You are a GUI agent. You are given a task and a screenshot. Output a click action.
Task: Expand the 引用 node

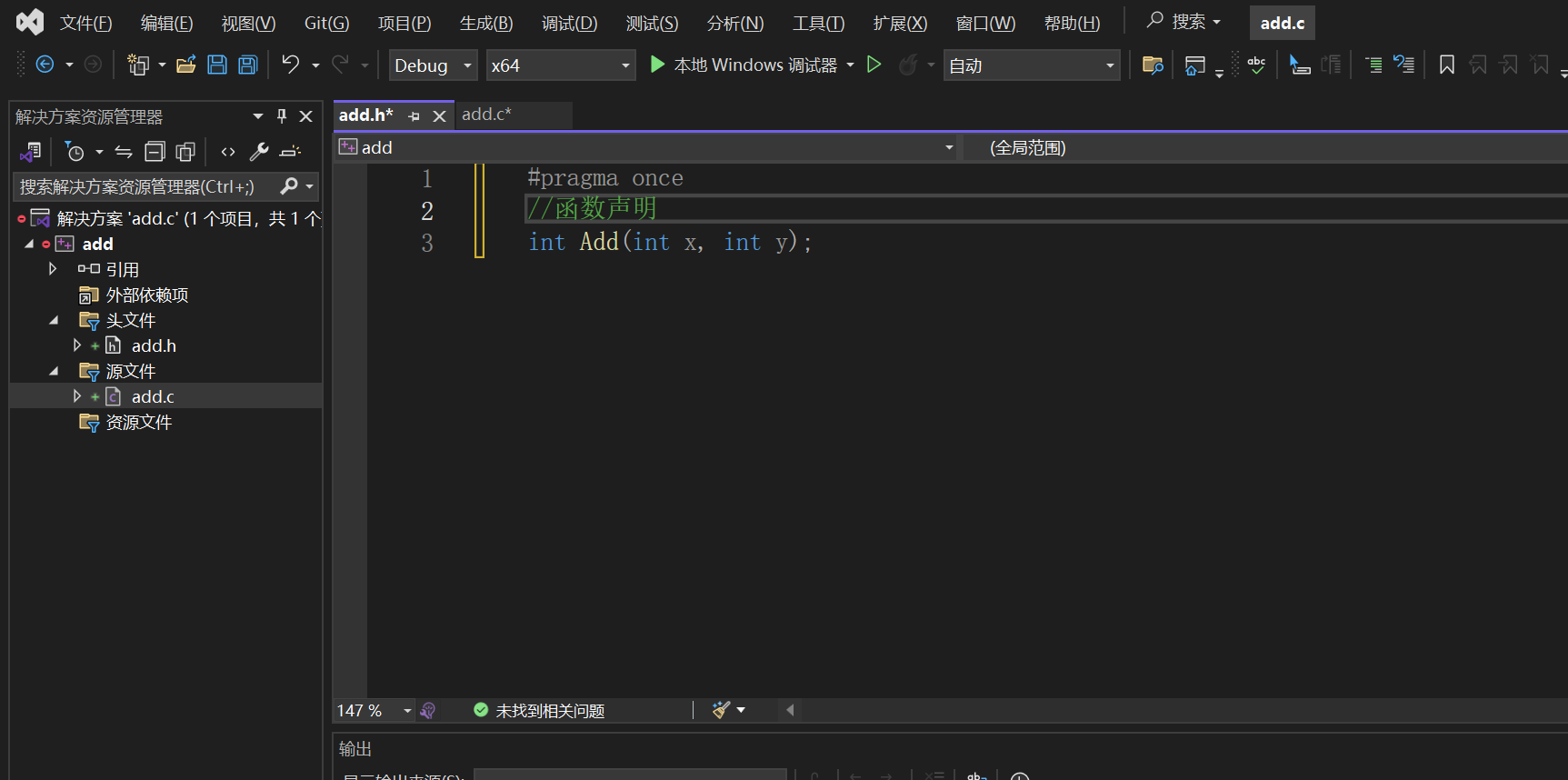coord(53,269)
